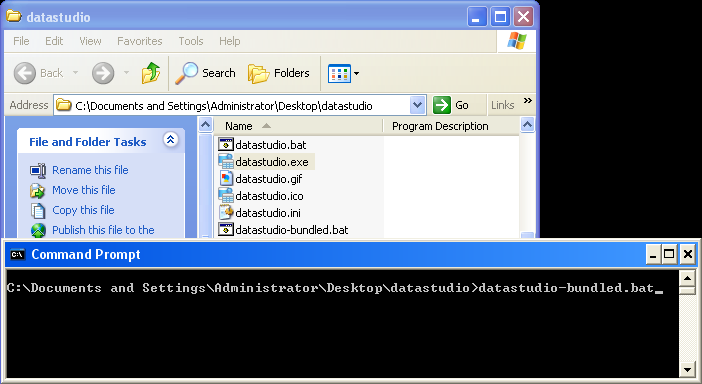Click the Command Prompt title bar icon
This screenshot has height=384, width=702.
(17, 254)
